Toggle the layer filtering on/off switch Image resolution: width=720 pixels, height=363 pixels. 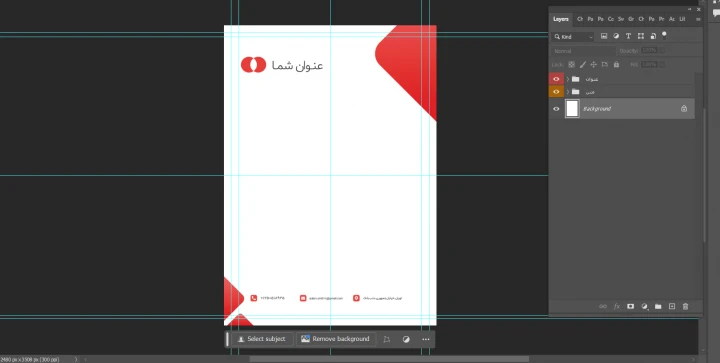(x=664, y=35)
